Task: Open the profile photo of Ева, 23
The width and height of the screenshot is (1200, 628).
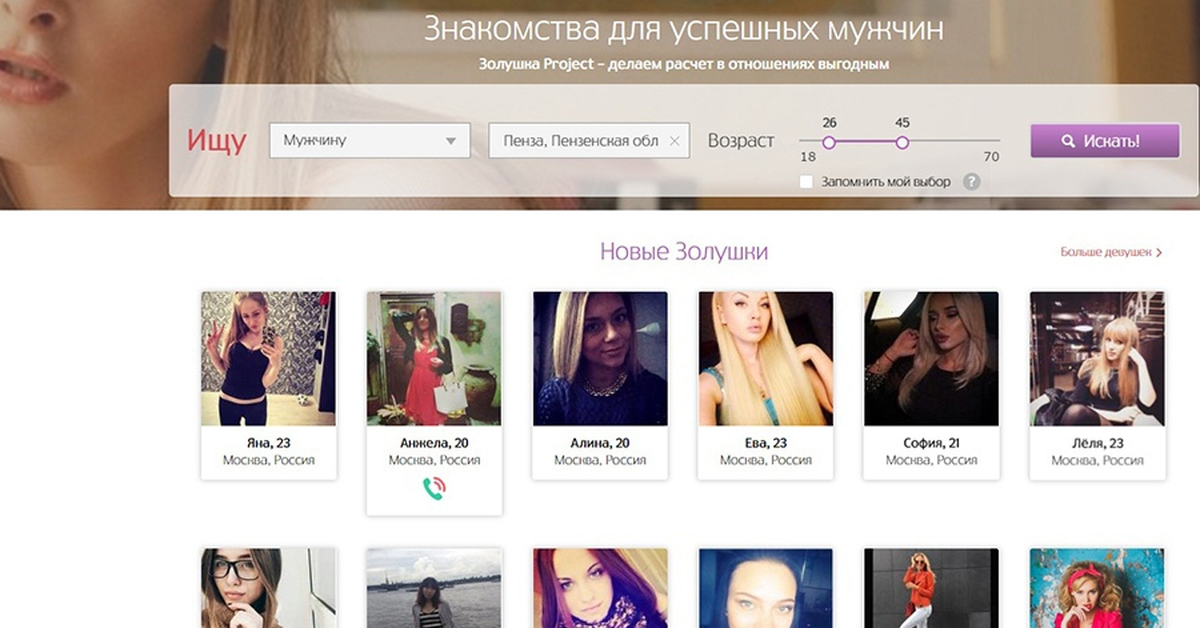Action: [766, 359]
